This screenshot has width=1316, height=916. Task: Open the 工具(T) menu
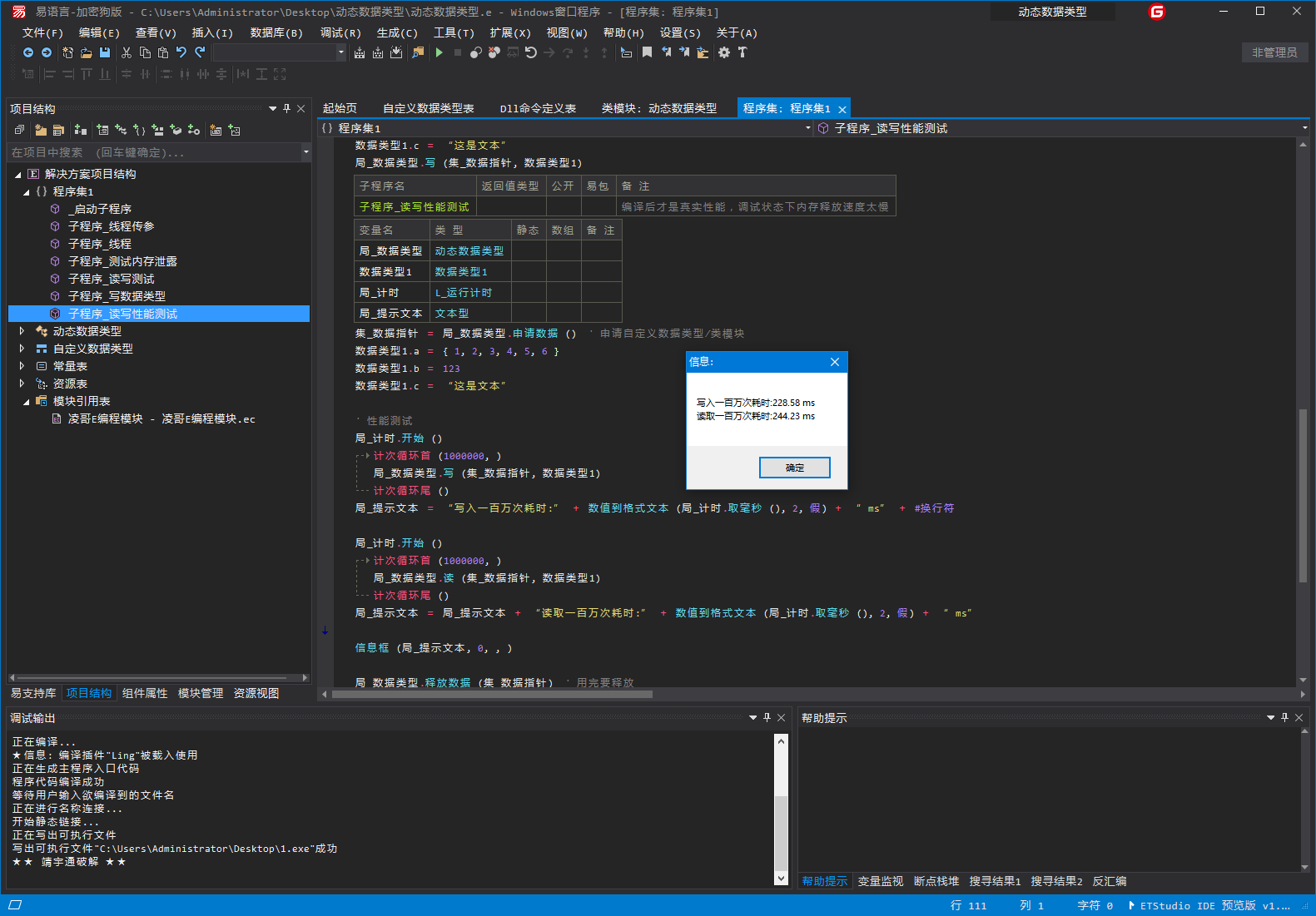[x=454, y=32]
